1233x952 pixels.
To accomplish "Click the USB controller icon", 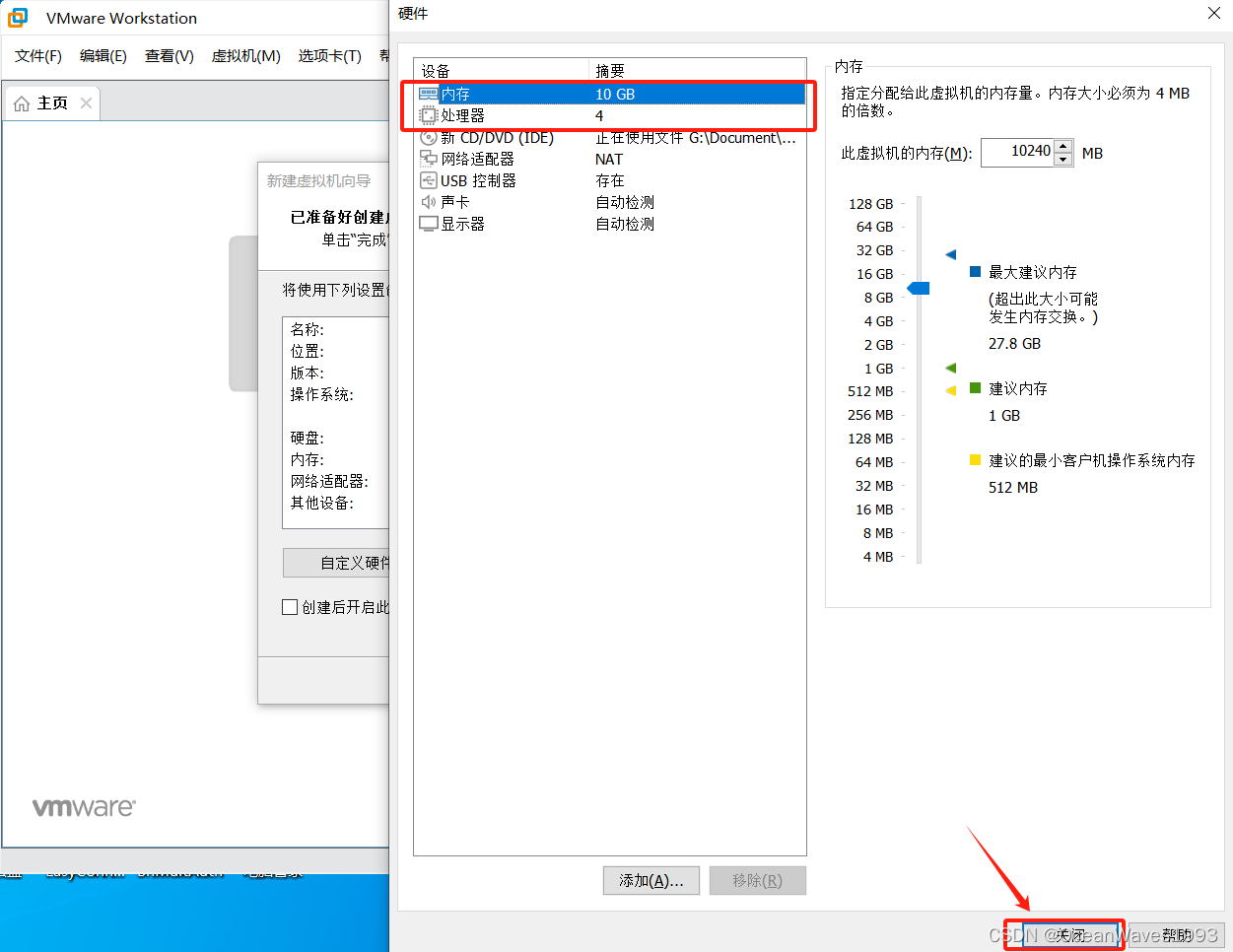I will point(429,180).
